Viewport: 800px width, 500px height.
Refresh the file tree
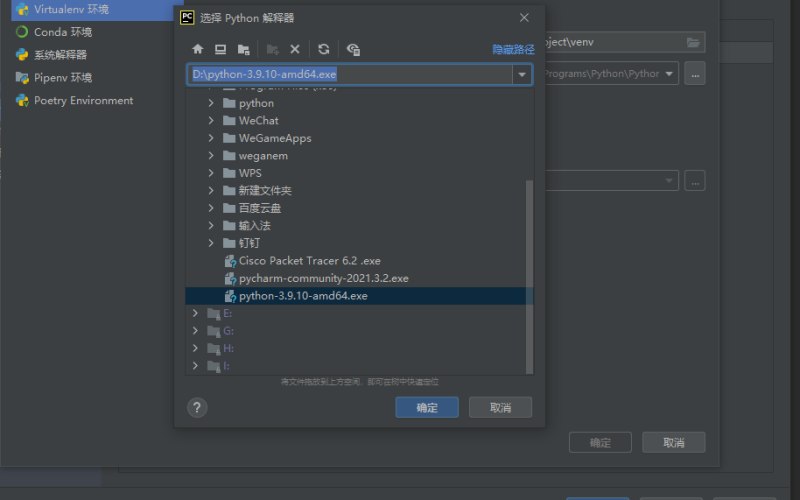[x=323, y=49]
